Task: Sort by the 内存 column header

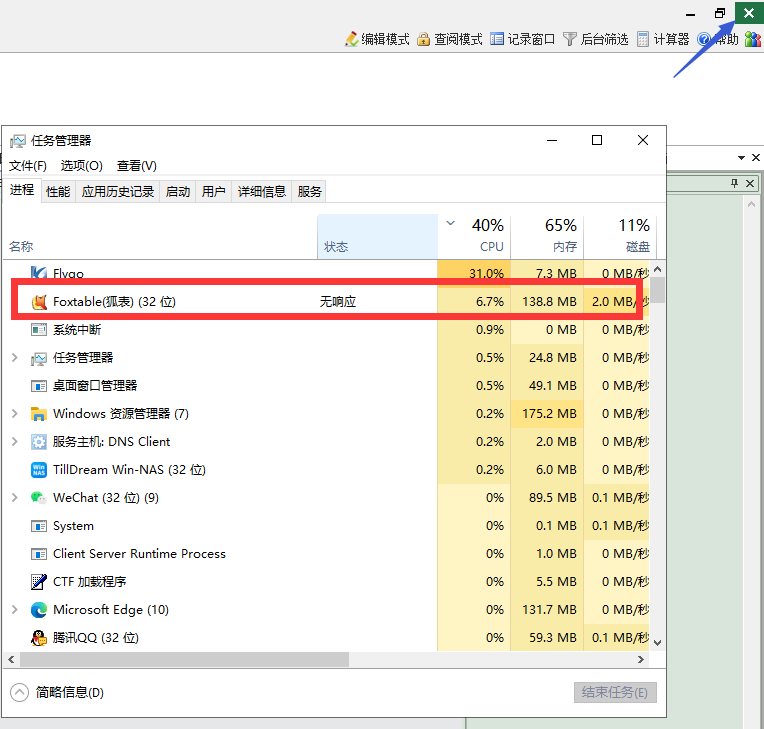Action: tap(547, 237)
